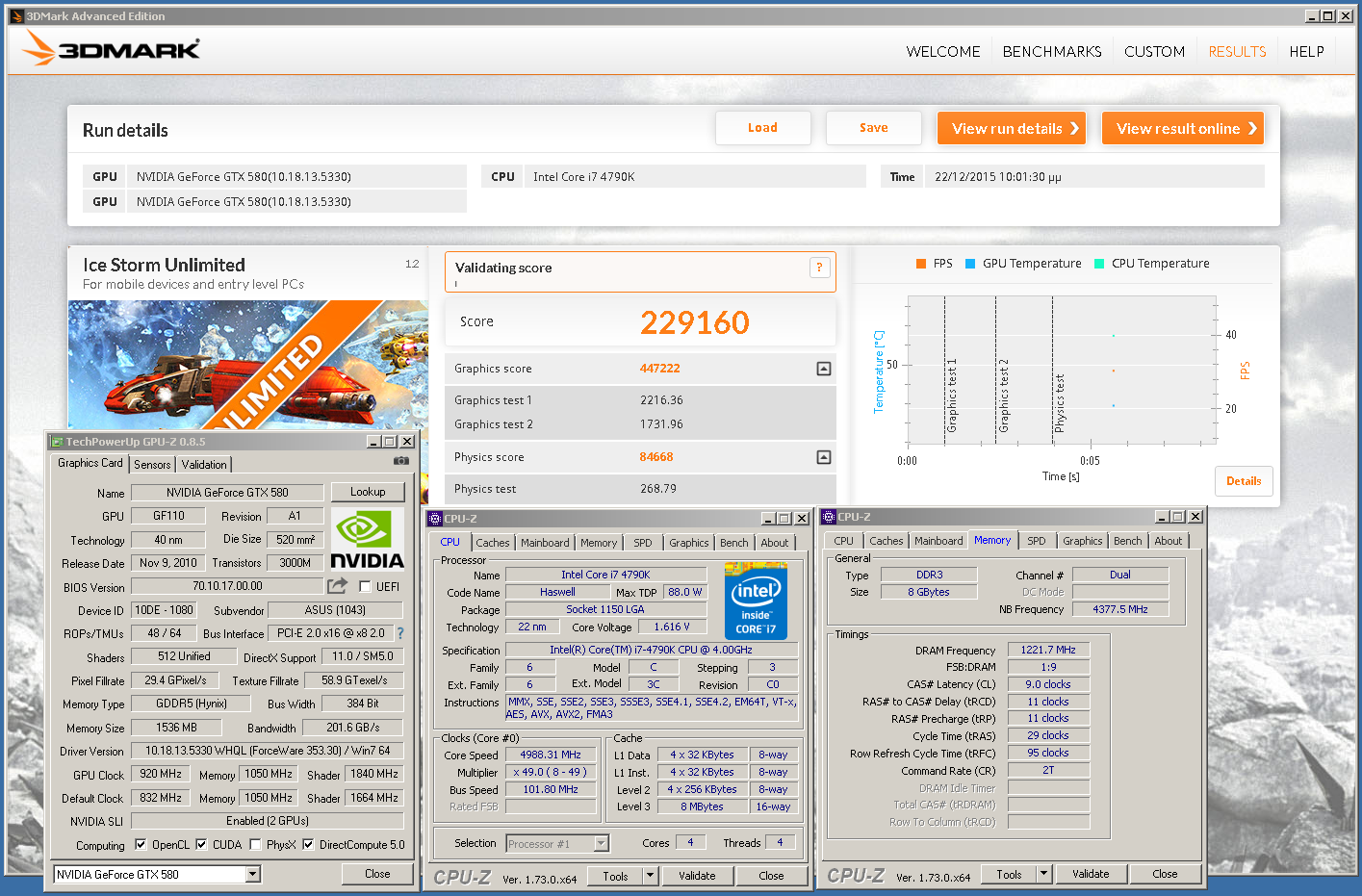This screenshot has width=1362, height=896.
Task: Switch to GPU-Z Sensors tab
Action: click(152, 465)
